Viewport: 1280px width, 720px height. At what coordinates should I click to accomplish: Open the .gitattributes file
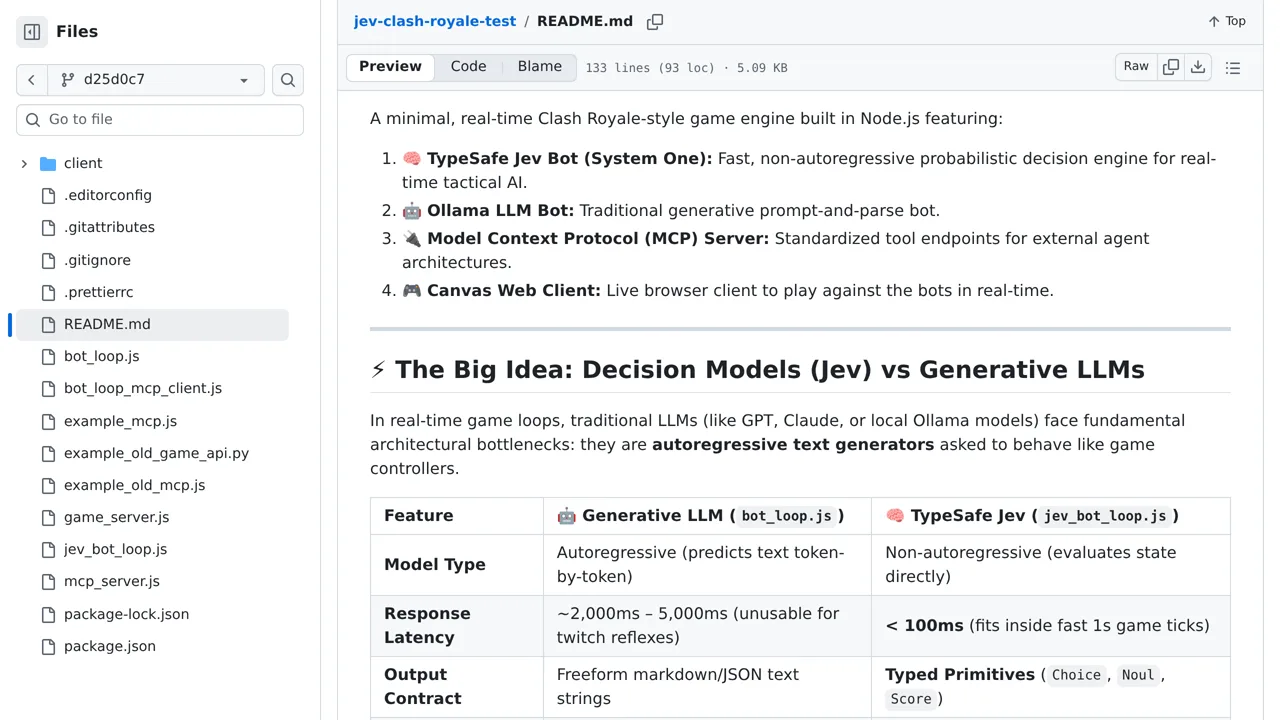pos(109,228)
